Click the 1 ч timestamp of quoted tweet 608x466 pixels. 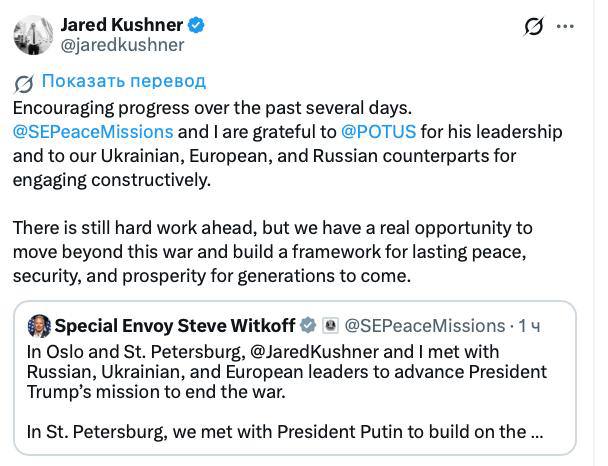click(529, 326)
